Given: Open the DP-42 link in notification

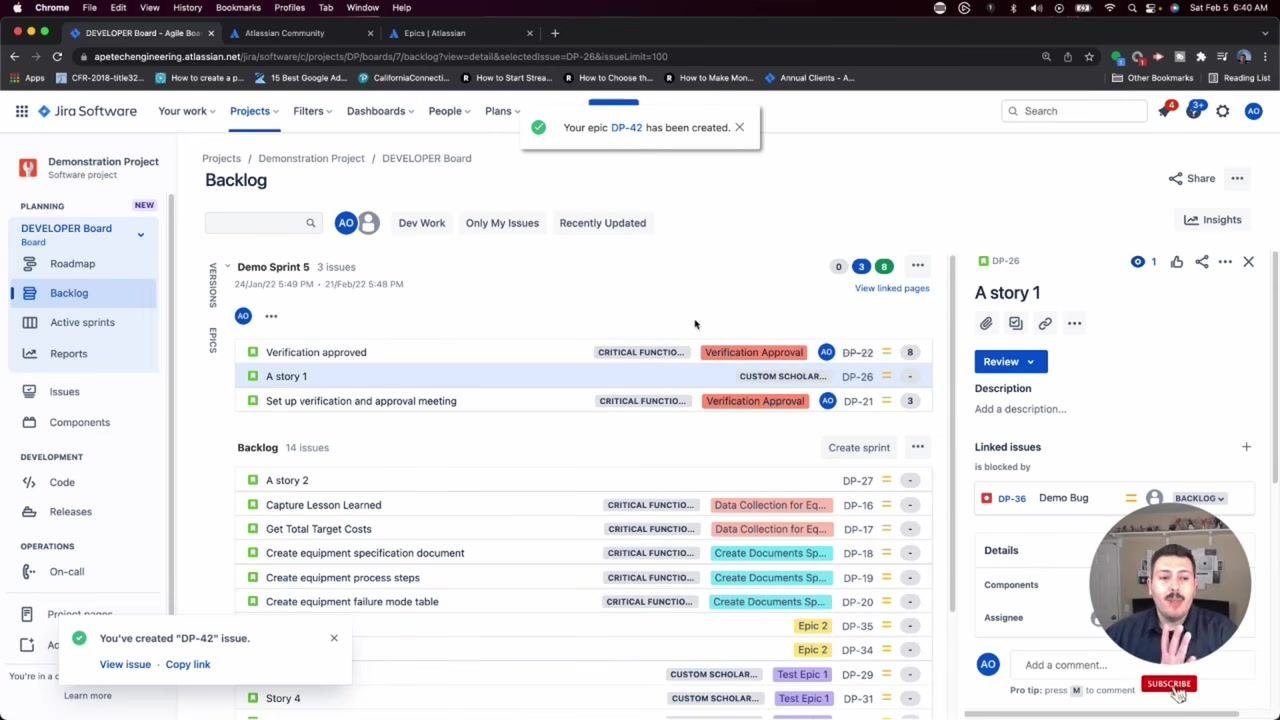Looking at the screenshot, I should tap(626, 128).
